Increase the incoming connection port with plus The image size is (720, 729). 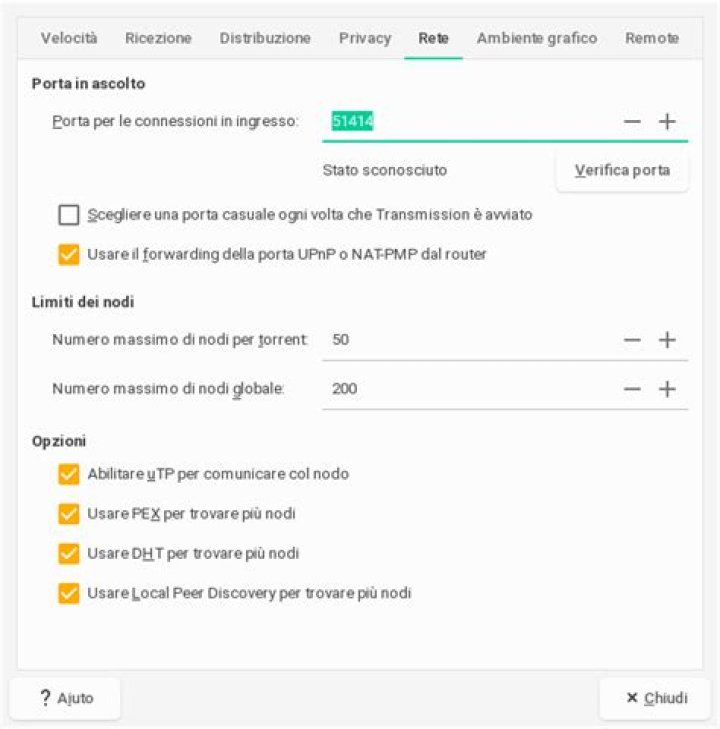click(667, 122)
